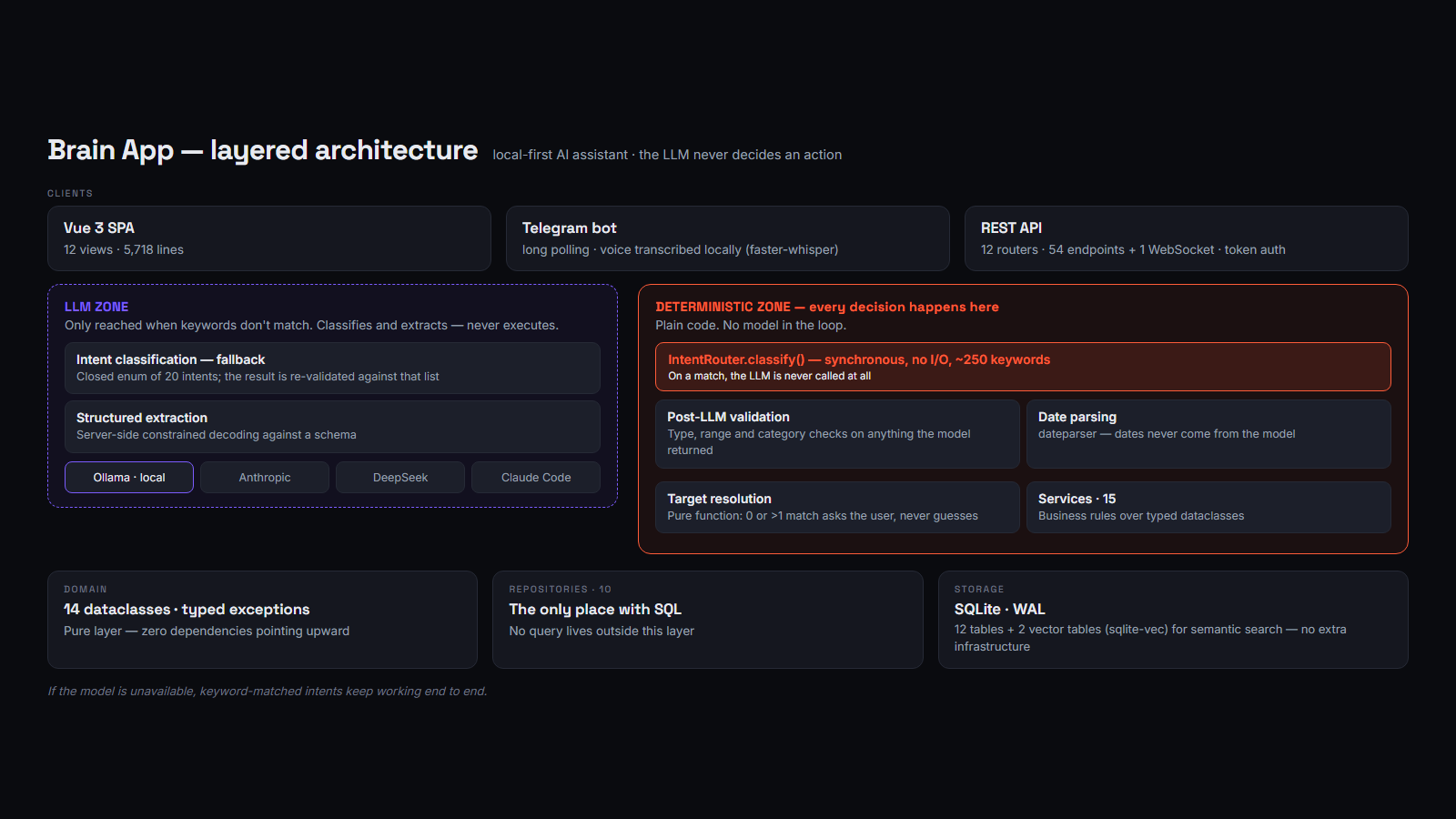1456x819 pixels.
Task: Click the DETERMINISTIC ZONE heading text
Action: (827, 307)
